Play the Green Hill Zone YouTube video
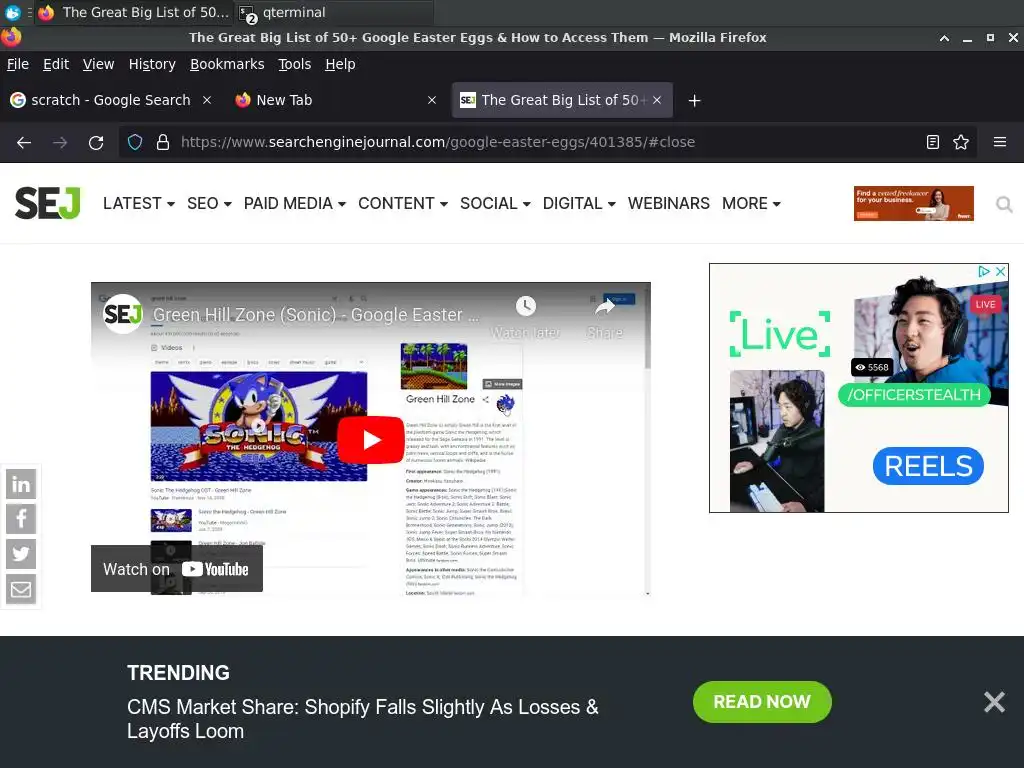 (x=370, y=440)
